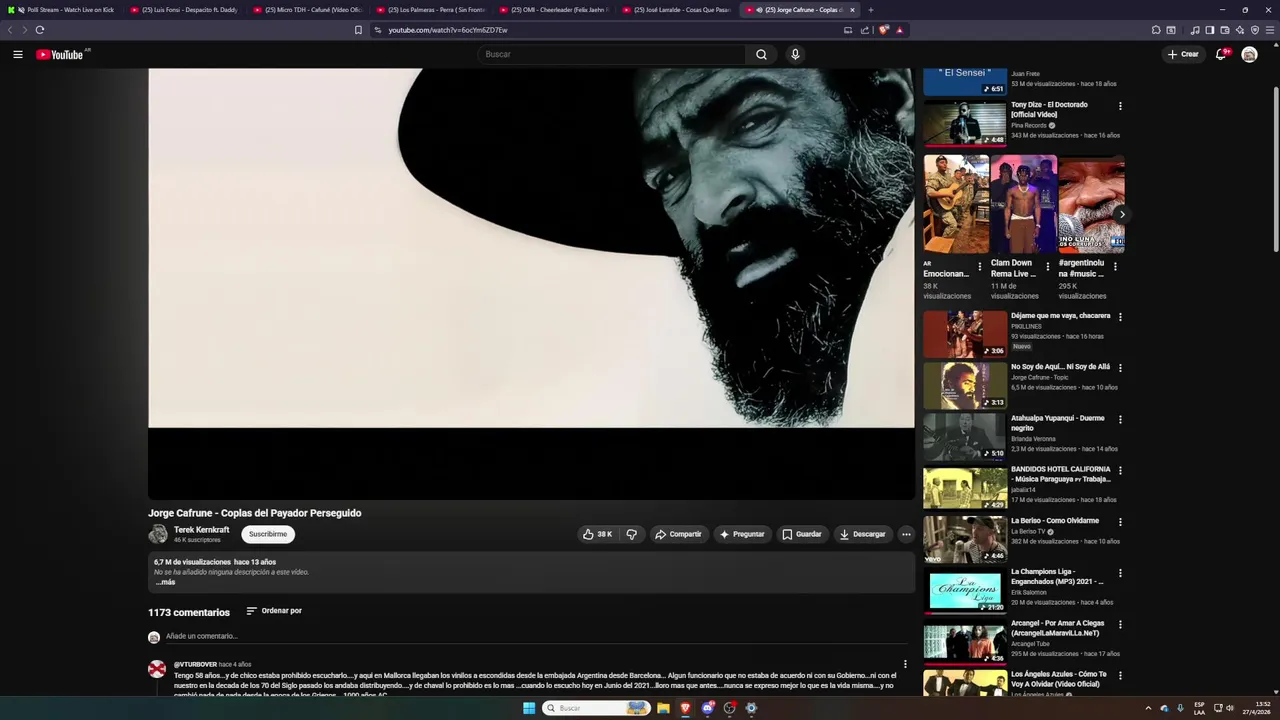Click the share page icon in address bar
The image size is (1280, 720).
click(865, 30)
